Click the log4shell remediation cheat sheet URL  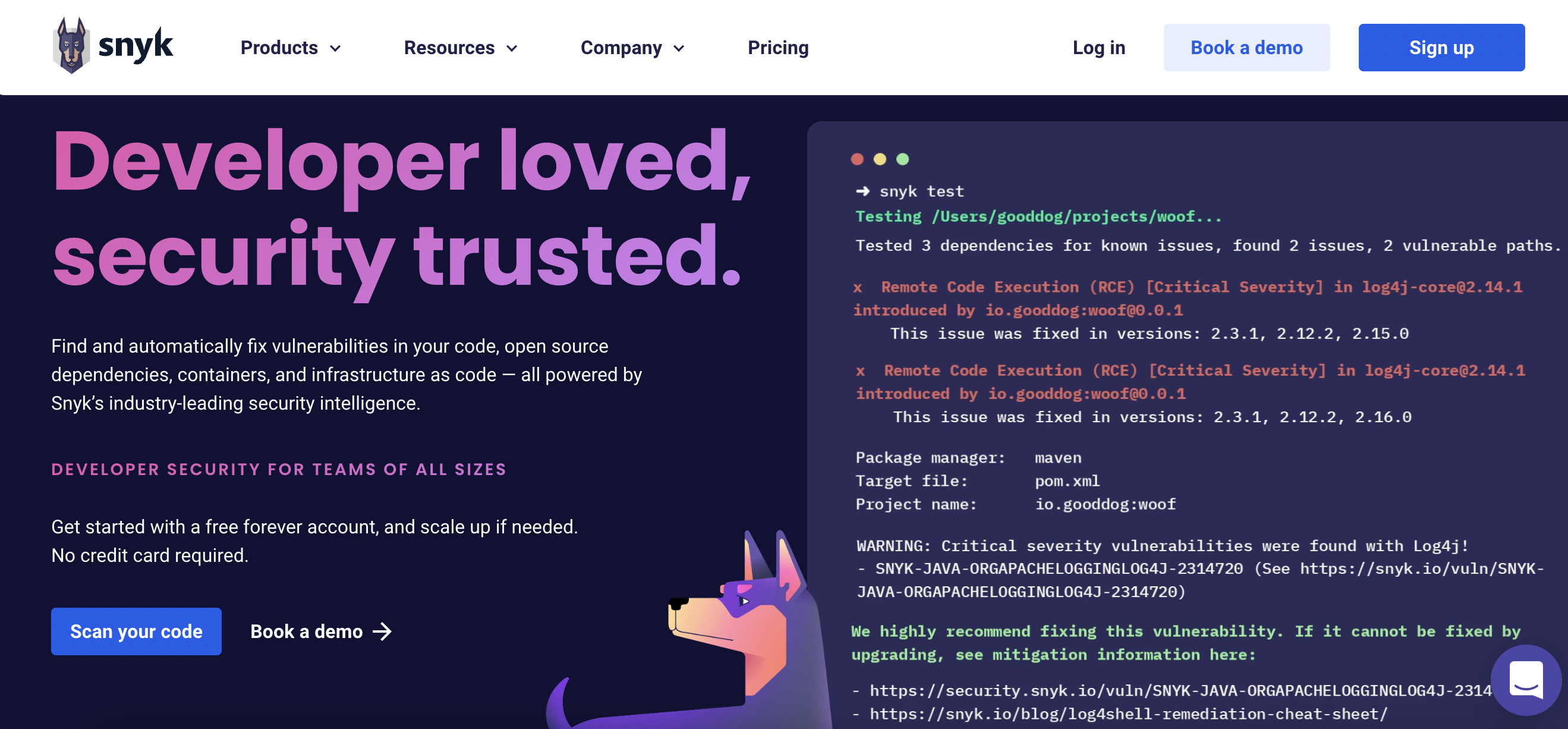pos(1129,714)
